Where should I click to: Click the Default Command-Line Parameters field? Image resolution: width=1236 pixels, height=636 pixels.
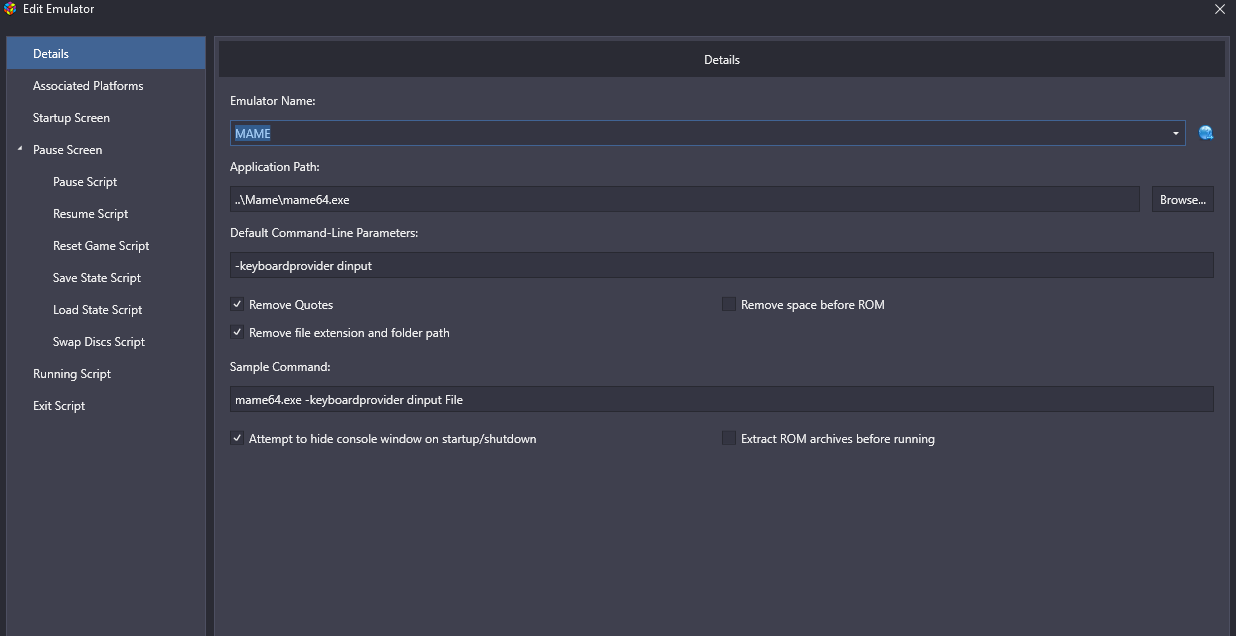coord(721,265)
